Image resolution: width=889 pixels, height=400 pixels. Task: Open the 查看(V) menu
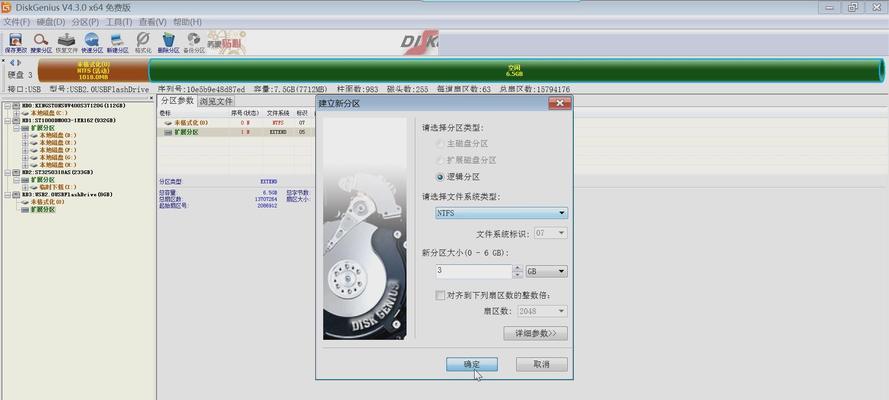coord(153,22)
